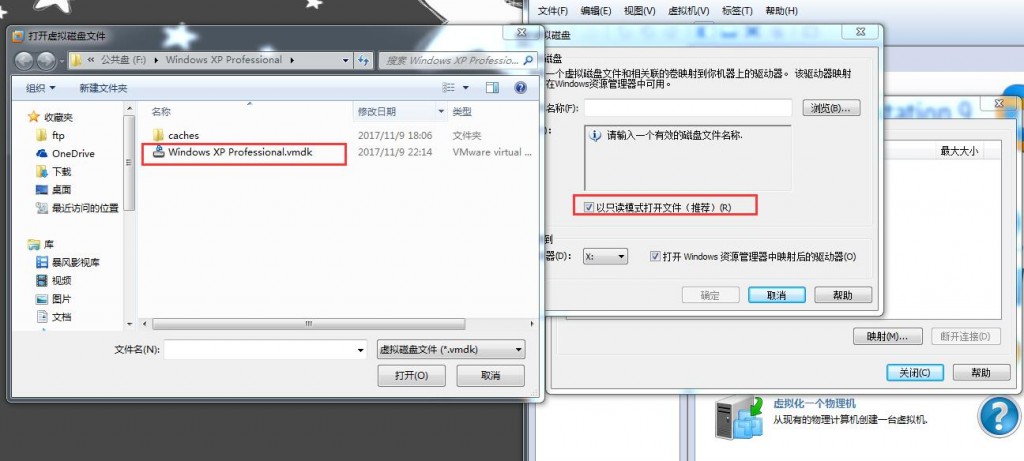Image resolution: width=1024 pixels, height=461 pixels.
Task: Select the 库 libraries node
Action: coord(41,245)
